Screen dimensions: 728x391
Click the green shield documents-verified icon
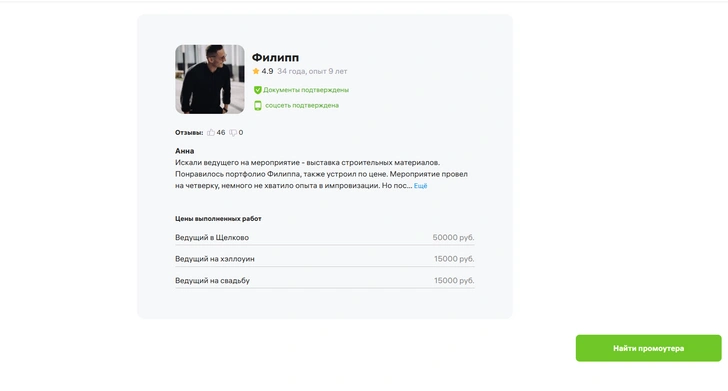click(258, 90)
